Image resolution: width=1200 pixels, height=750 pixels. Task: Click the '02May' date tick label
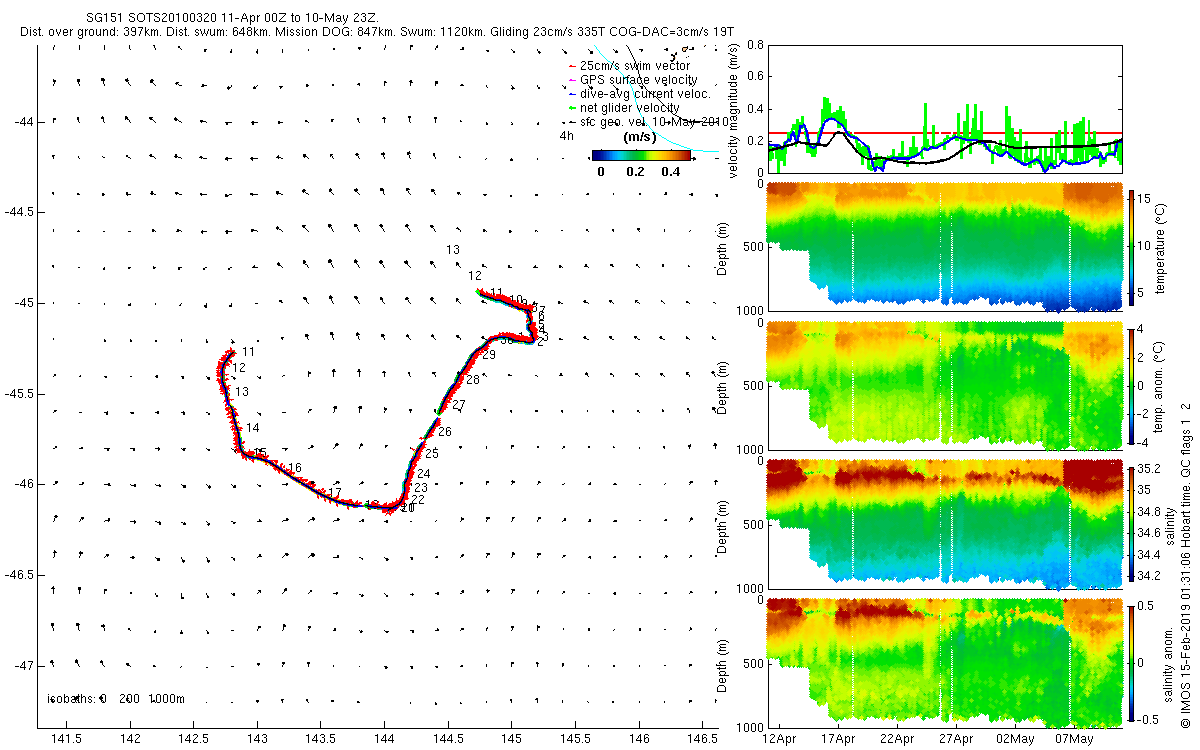(1015, 739)
